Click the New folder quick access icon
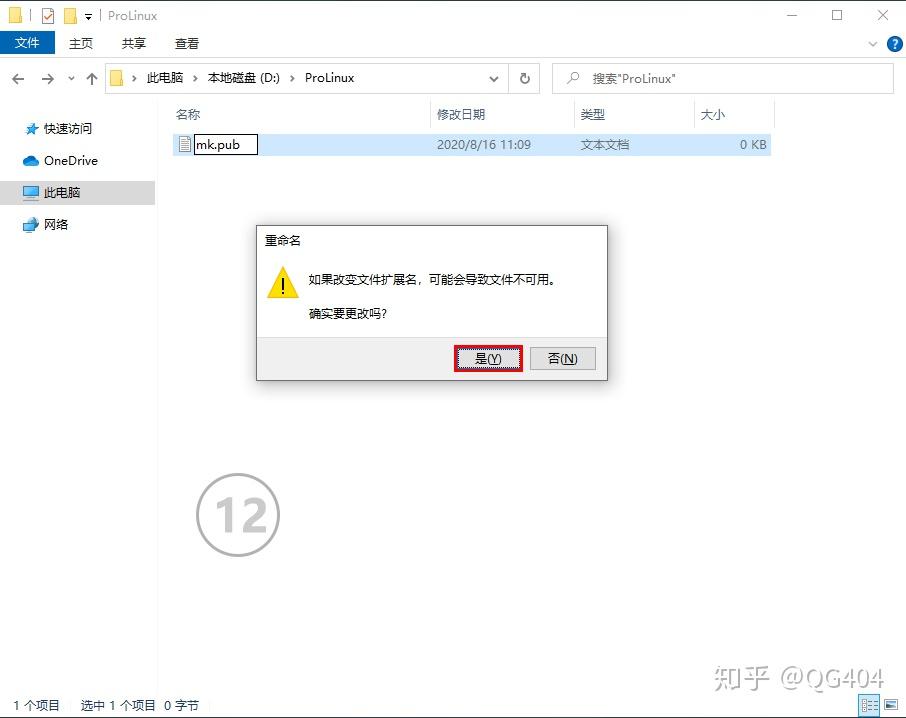 pyautogui.click(x=70, y=16)
